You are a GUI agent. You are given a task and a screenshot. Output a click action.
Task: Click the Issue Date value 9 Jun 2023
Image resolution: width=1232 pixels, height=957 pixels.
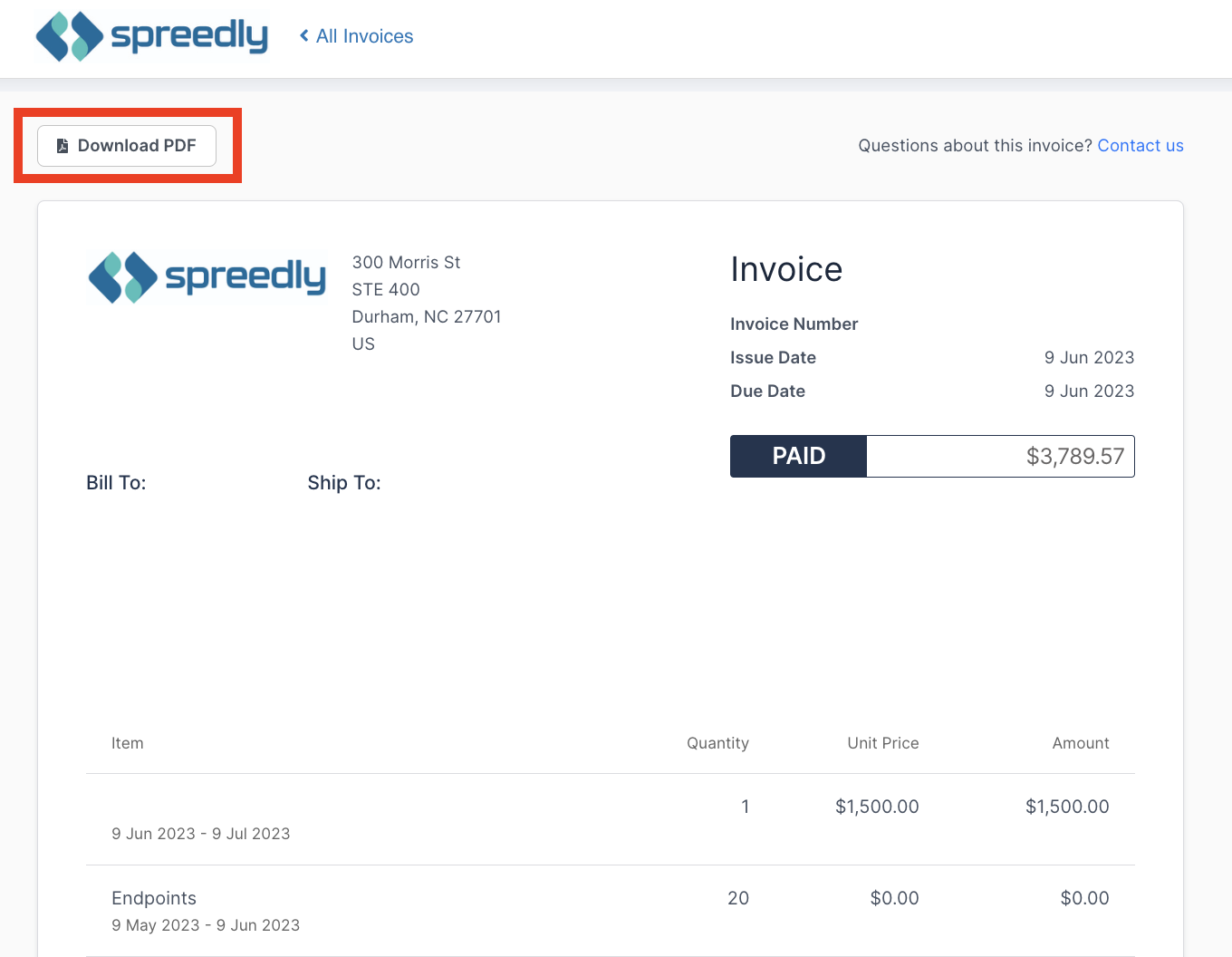[x=1089, y=357]
